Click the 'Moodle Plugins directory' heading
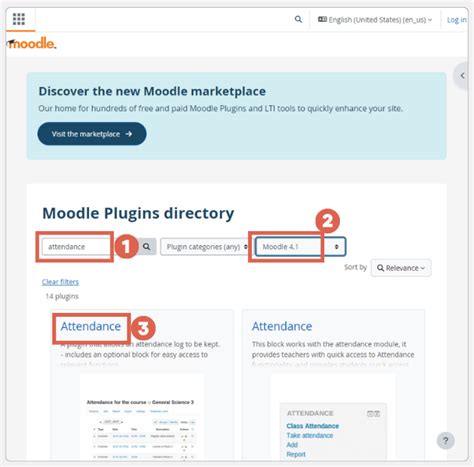Image resolution: width=474 pixels, height=467 pixels. point(138,213)
